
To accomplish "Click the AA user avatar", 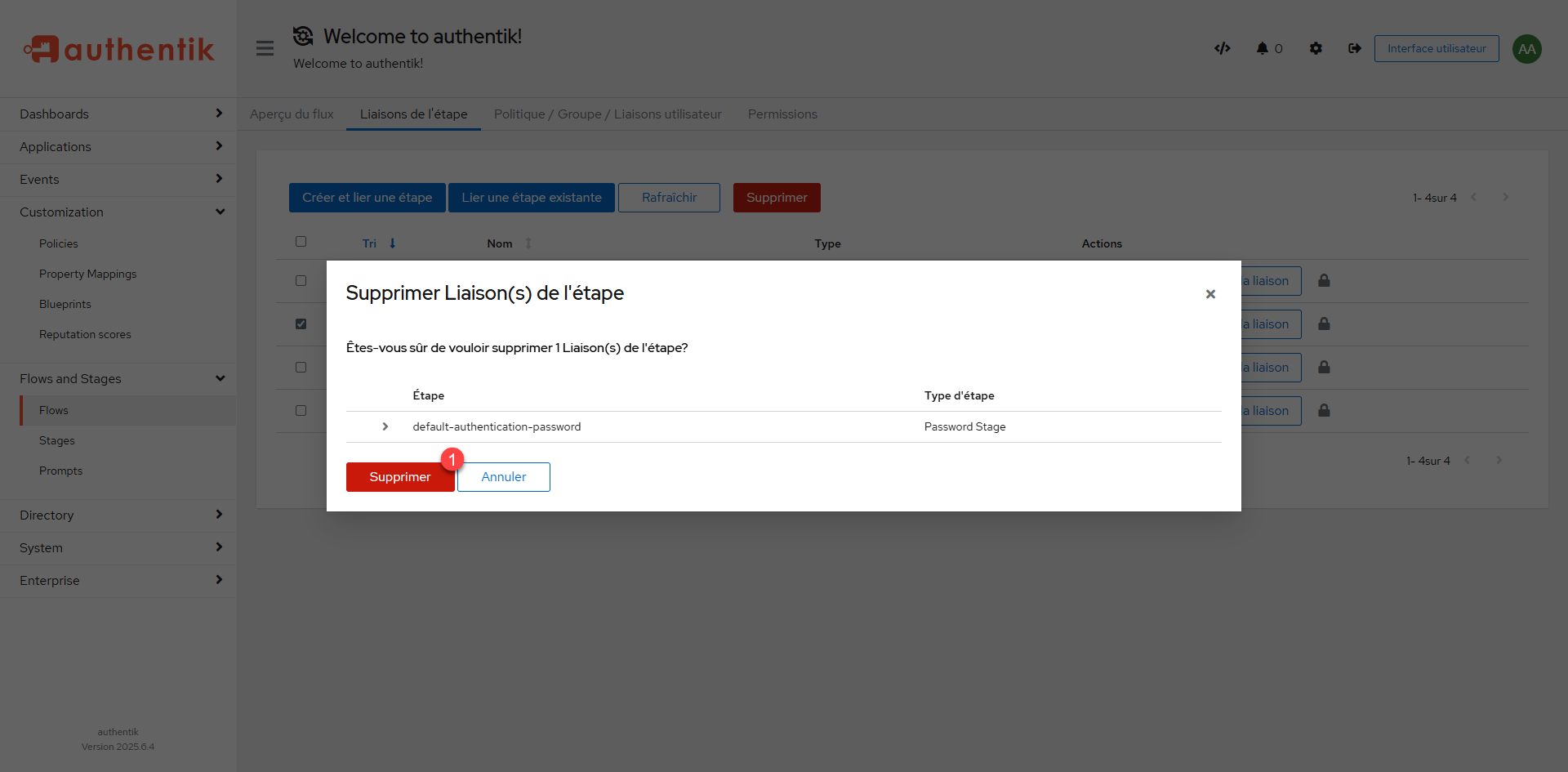I will click(1526, 49).
